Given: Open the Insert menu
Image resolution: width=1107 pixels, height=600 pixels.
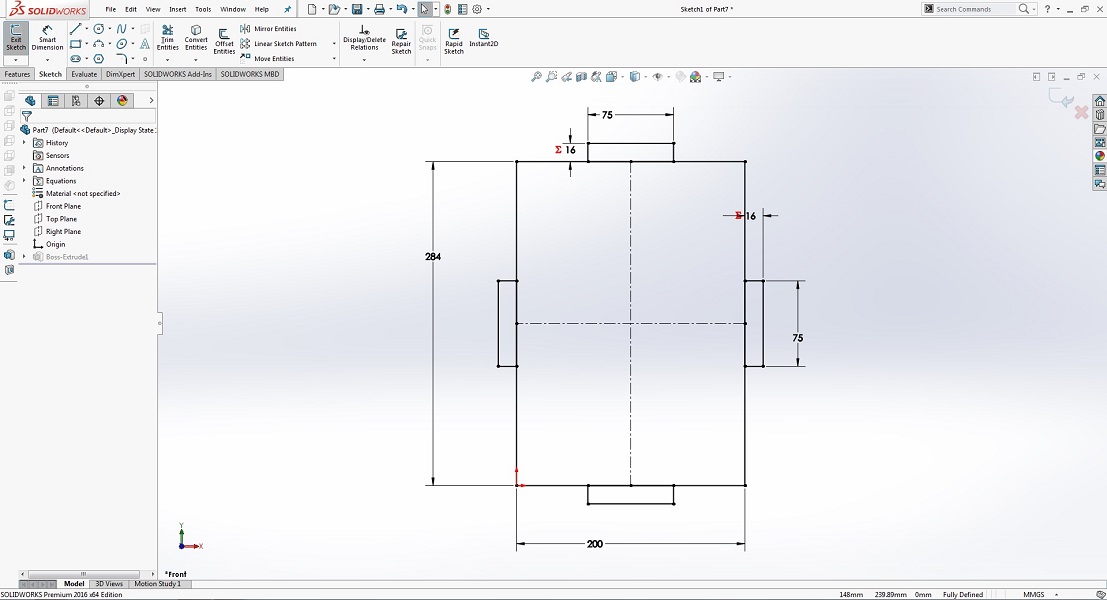Looking at the screenshot, I should tap(178, 9).
